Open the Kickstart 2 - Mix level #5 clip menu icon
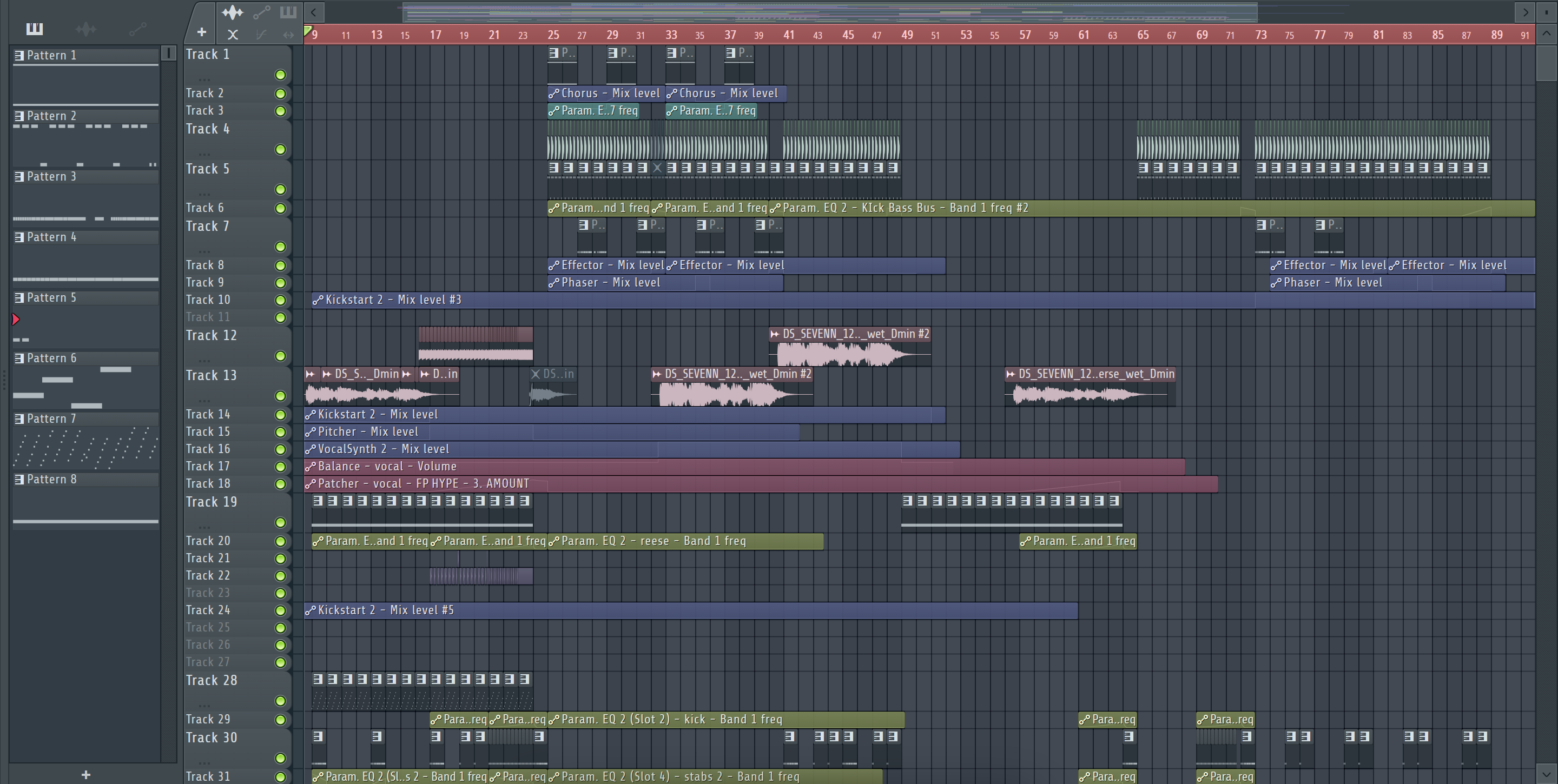Viewport: 1558px width, 784px height. pos(311,610)
